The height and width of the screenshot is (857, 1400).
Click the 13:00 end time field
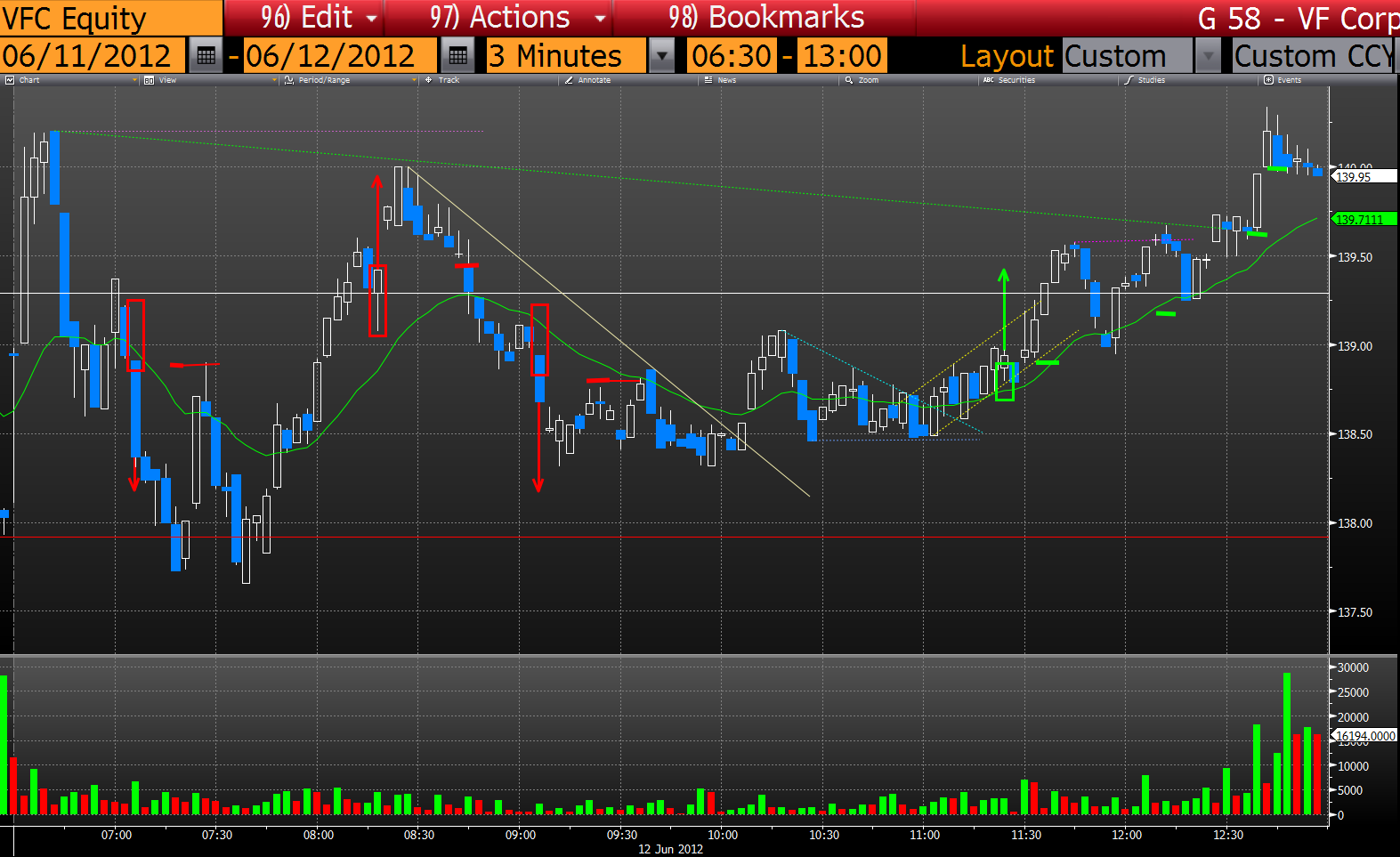842,56
